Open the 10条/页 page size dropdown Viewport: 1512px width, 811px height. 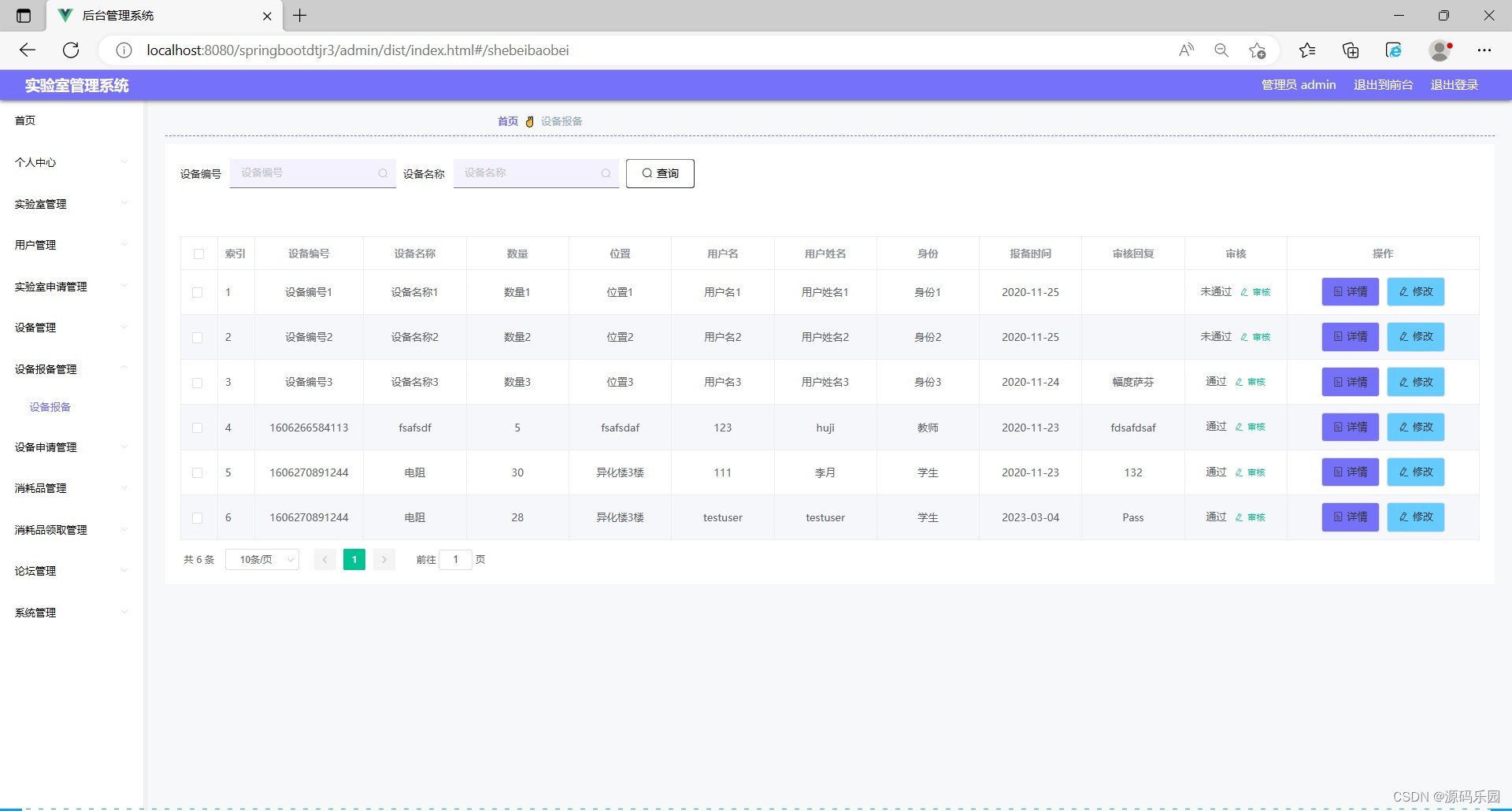click(x=261, y=559)
